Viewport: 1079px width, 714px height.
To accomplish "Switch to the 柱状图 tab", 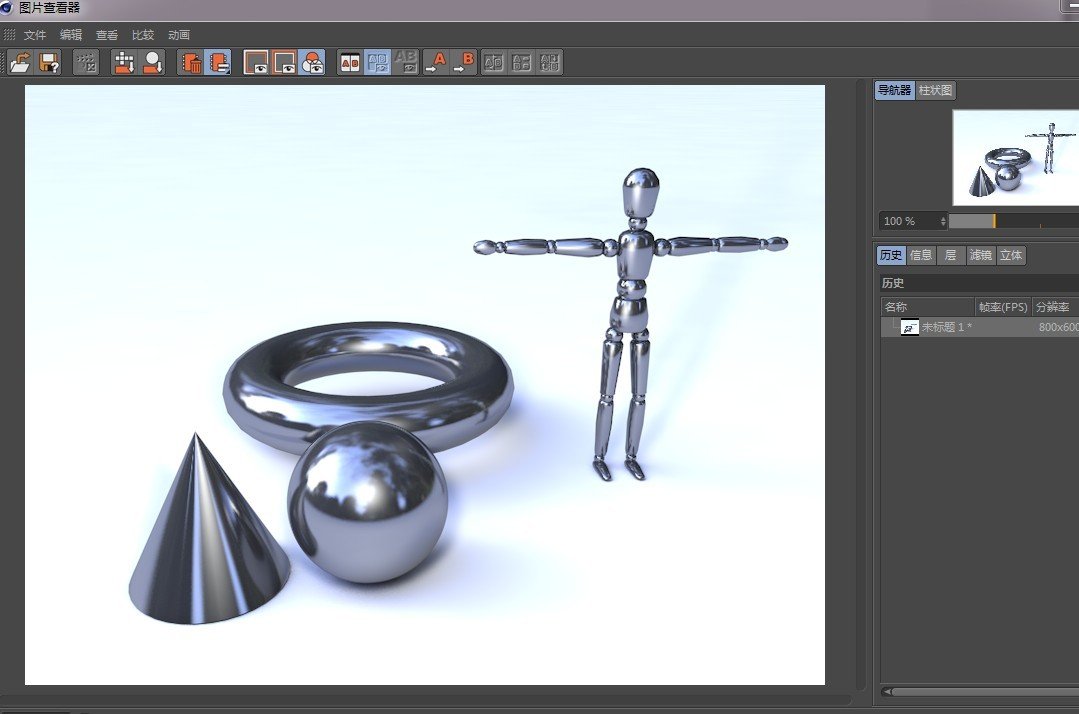I will coord(936,91).
